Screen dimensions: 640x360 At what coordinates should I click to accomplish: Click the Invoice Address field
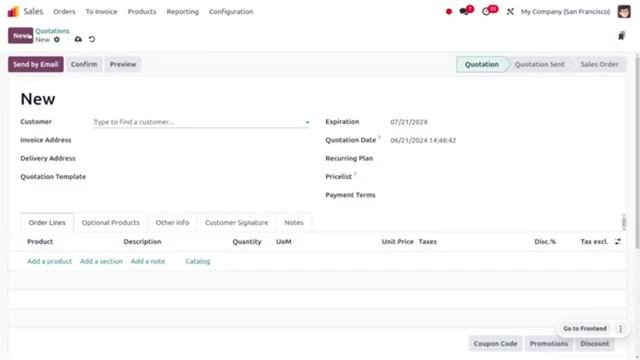pyautogui.click(x=201, y=140)
